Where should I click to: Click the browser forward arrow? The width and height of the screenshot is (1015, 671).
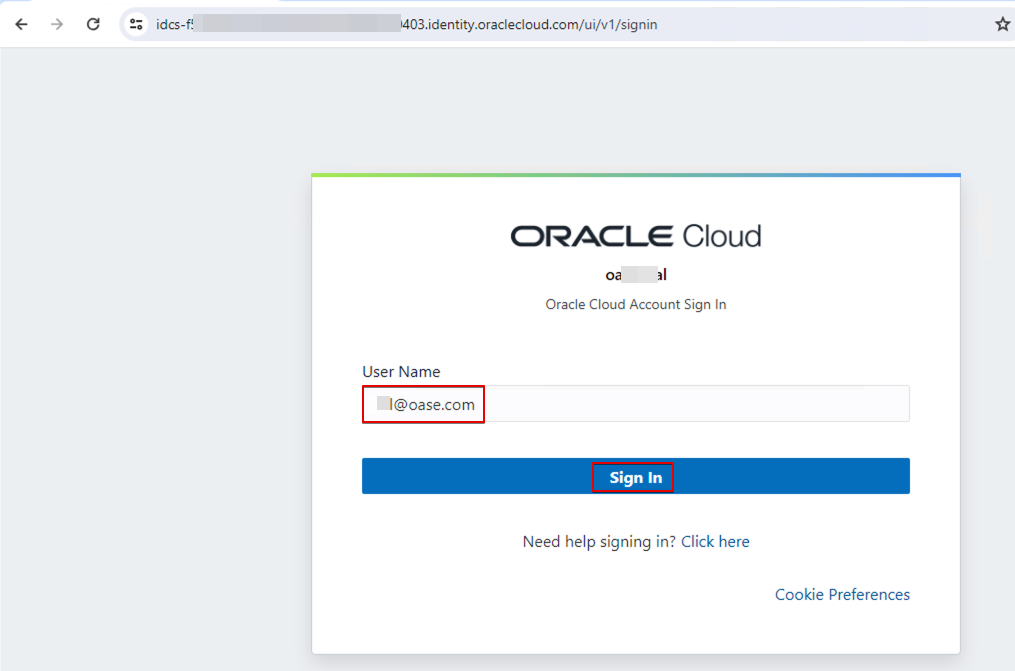tap(57, 25)
